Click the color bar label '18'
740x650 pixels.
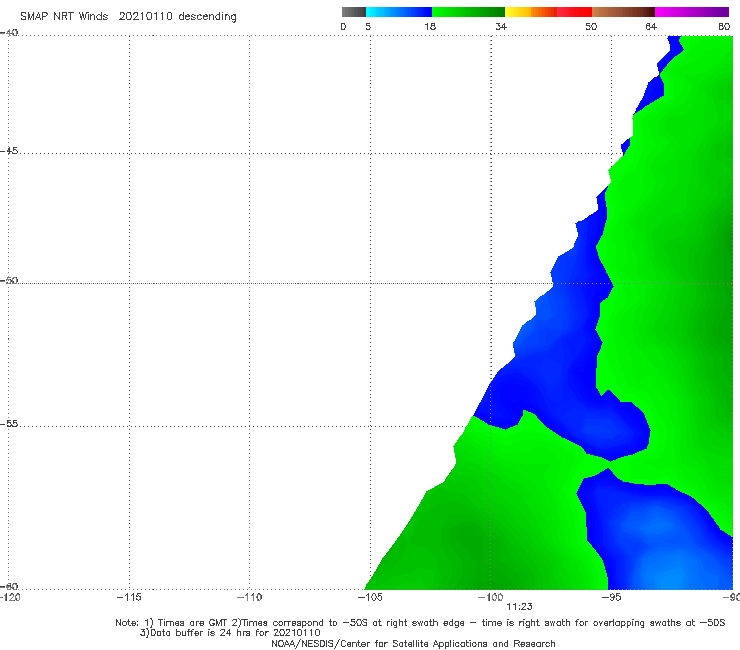coord(430,26)
